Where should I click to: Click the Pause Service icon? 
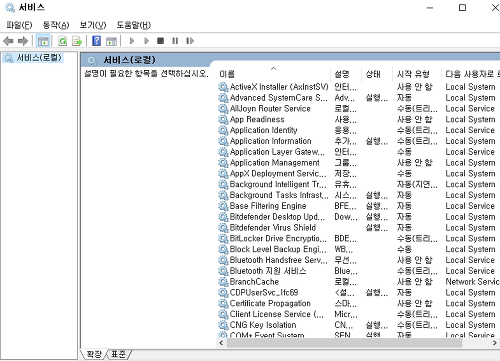[x=175, y=41]
